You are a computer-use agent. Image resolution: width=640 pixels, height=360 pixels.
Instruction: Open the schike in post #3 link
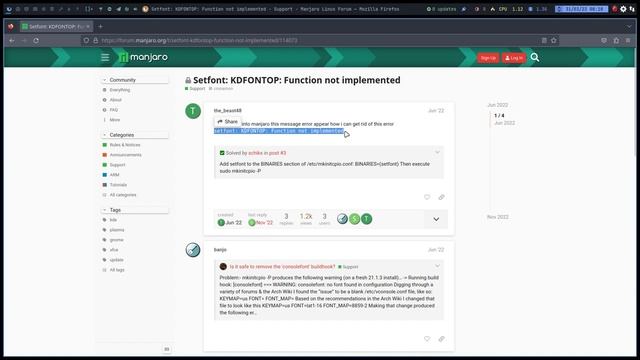coord(267,153)
